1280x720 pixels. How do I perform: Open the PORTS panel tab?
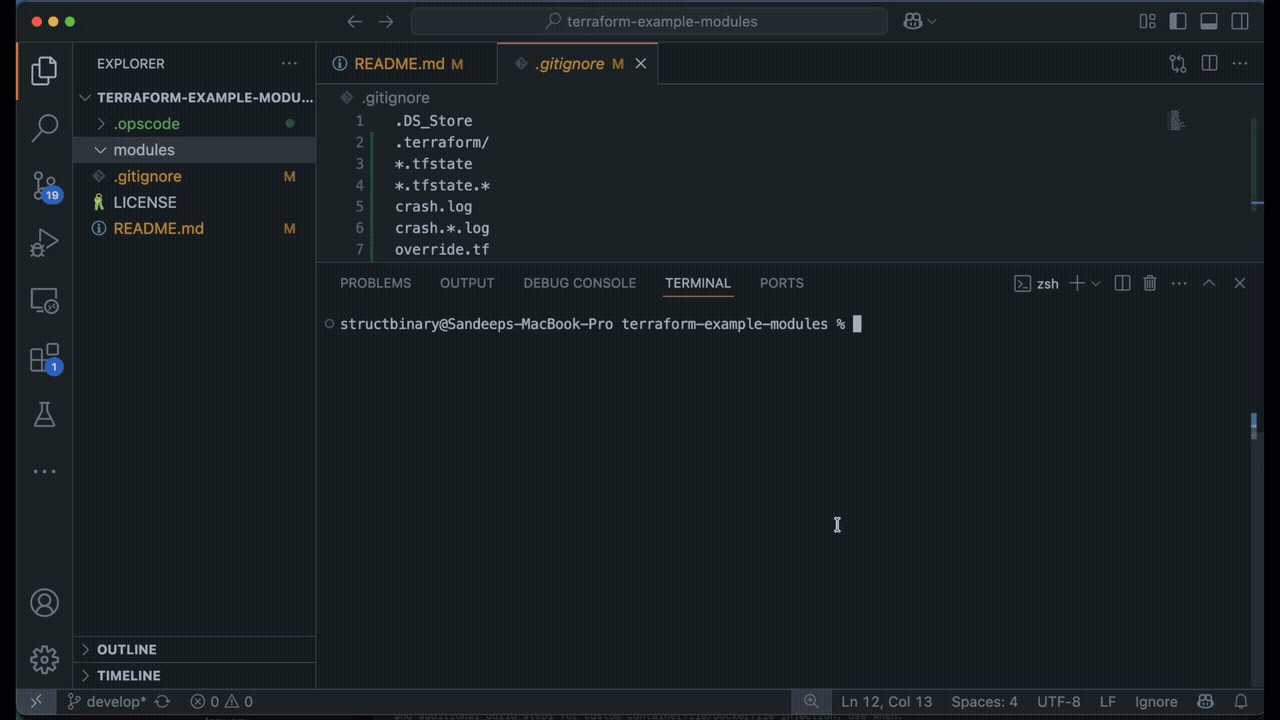pyautogui.click(x=781, y=283)
